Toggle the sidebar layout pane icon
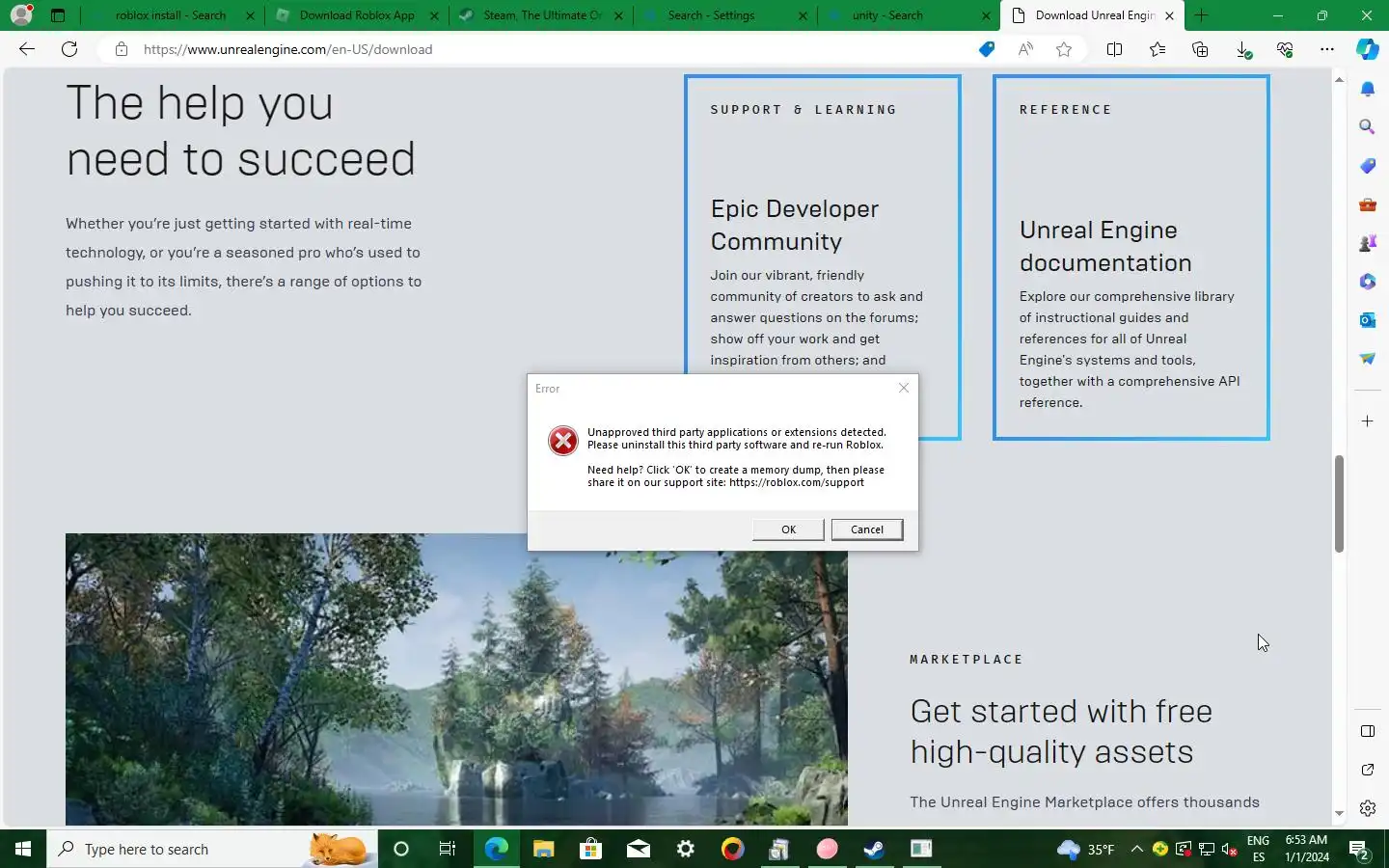 pyautogui.click(x=1368, y=731)
